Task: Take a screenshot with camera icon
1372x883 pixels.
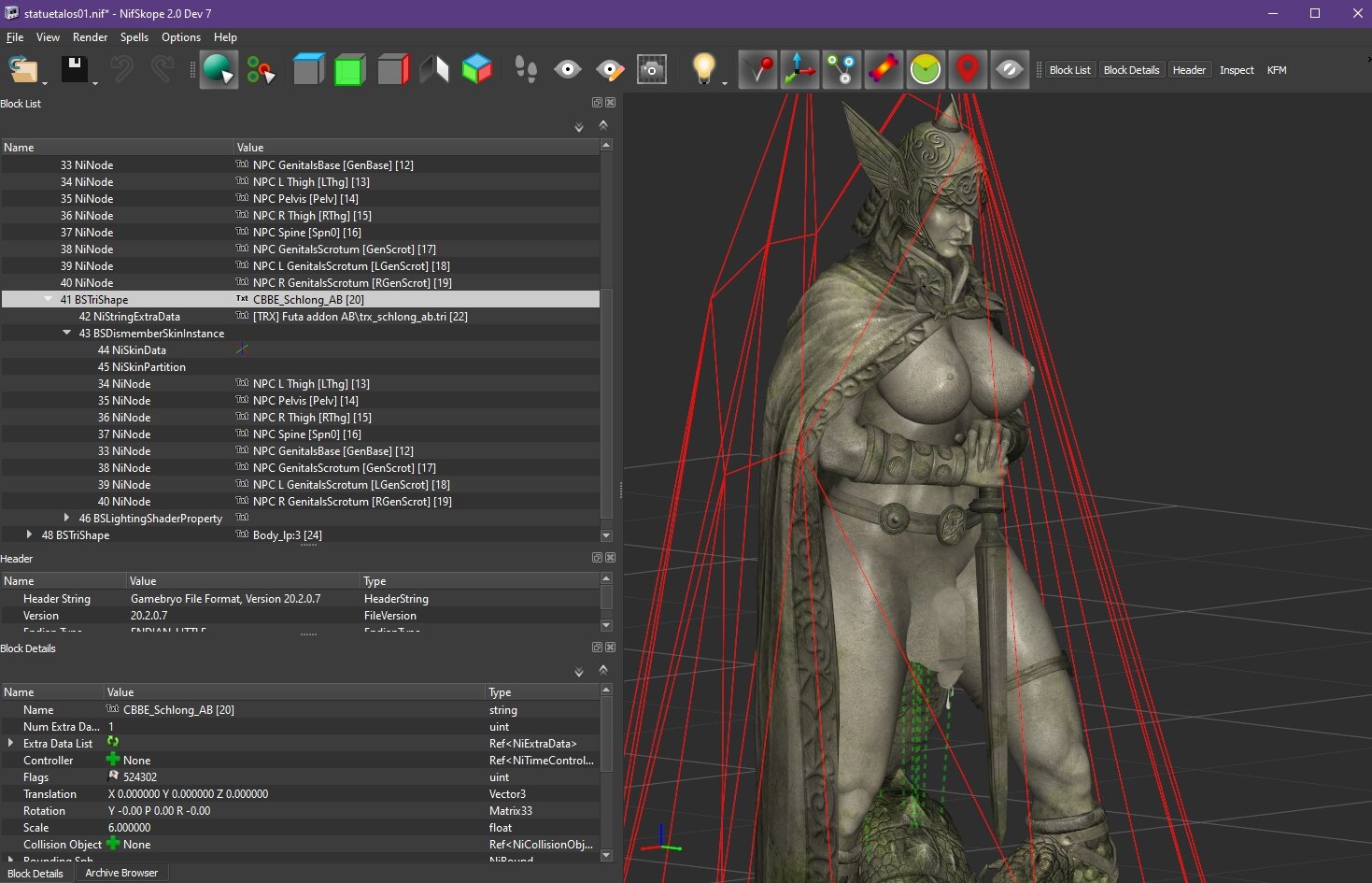Action: pos(652,70)
